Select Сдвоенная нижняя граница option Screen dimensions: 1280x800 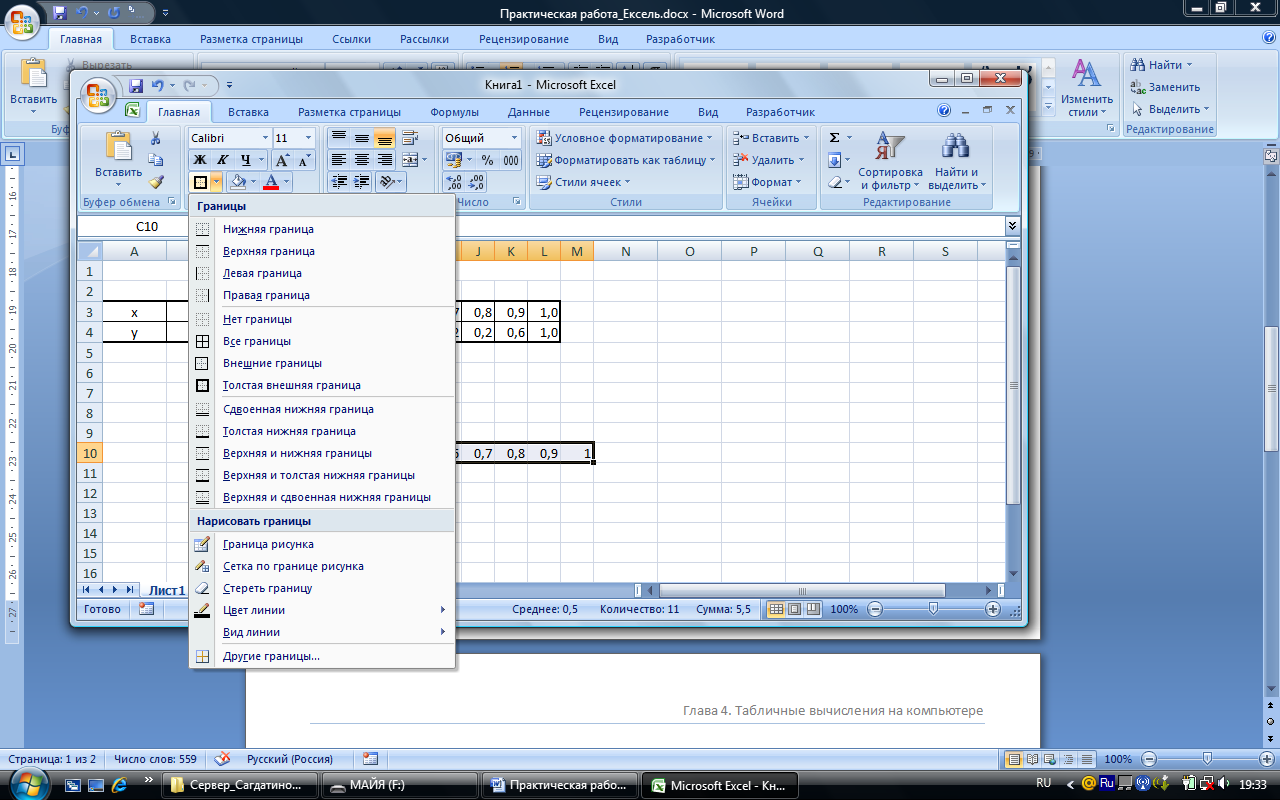(x=321, y=409)
